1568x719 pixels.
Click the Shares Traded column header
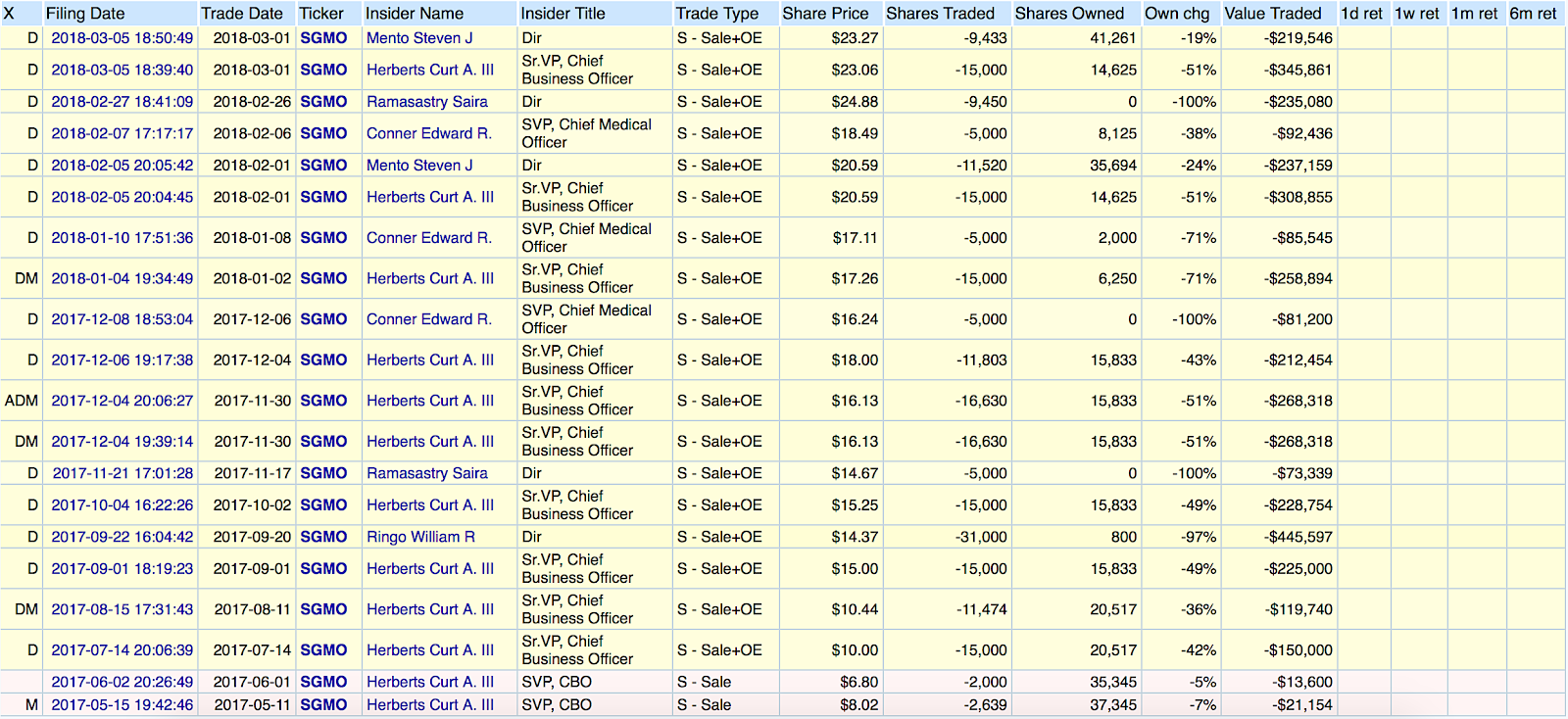[941, 14]
